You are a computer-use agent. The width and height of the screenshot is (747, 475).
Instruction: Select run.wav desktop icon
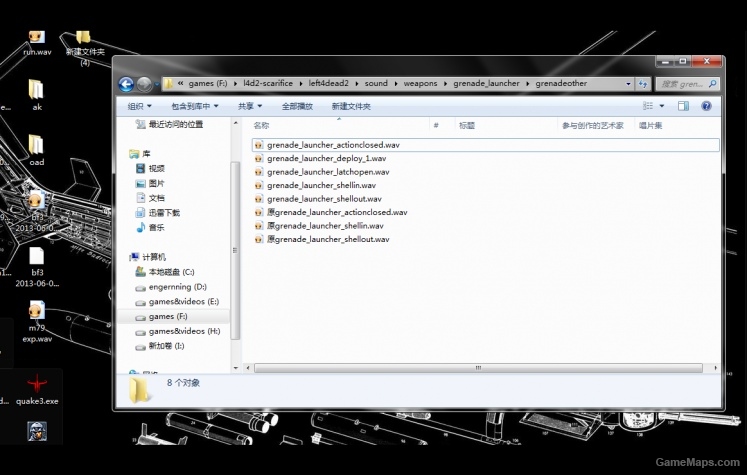pos(37,43)
